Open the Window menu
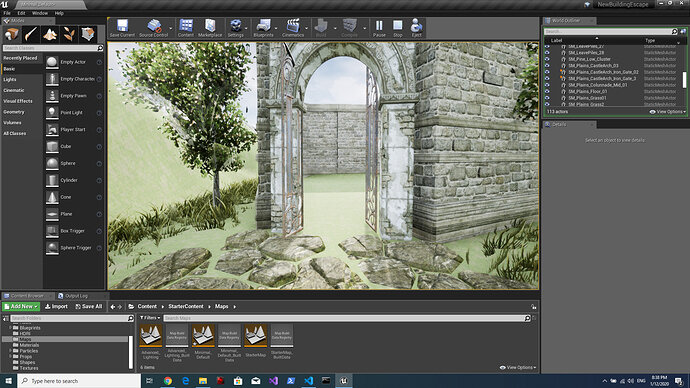This screenshot has height=388, width=690. click(x=40, y=13)
